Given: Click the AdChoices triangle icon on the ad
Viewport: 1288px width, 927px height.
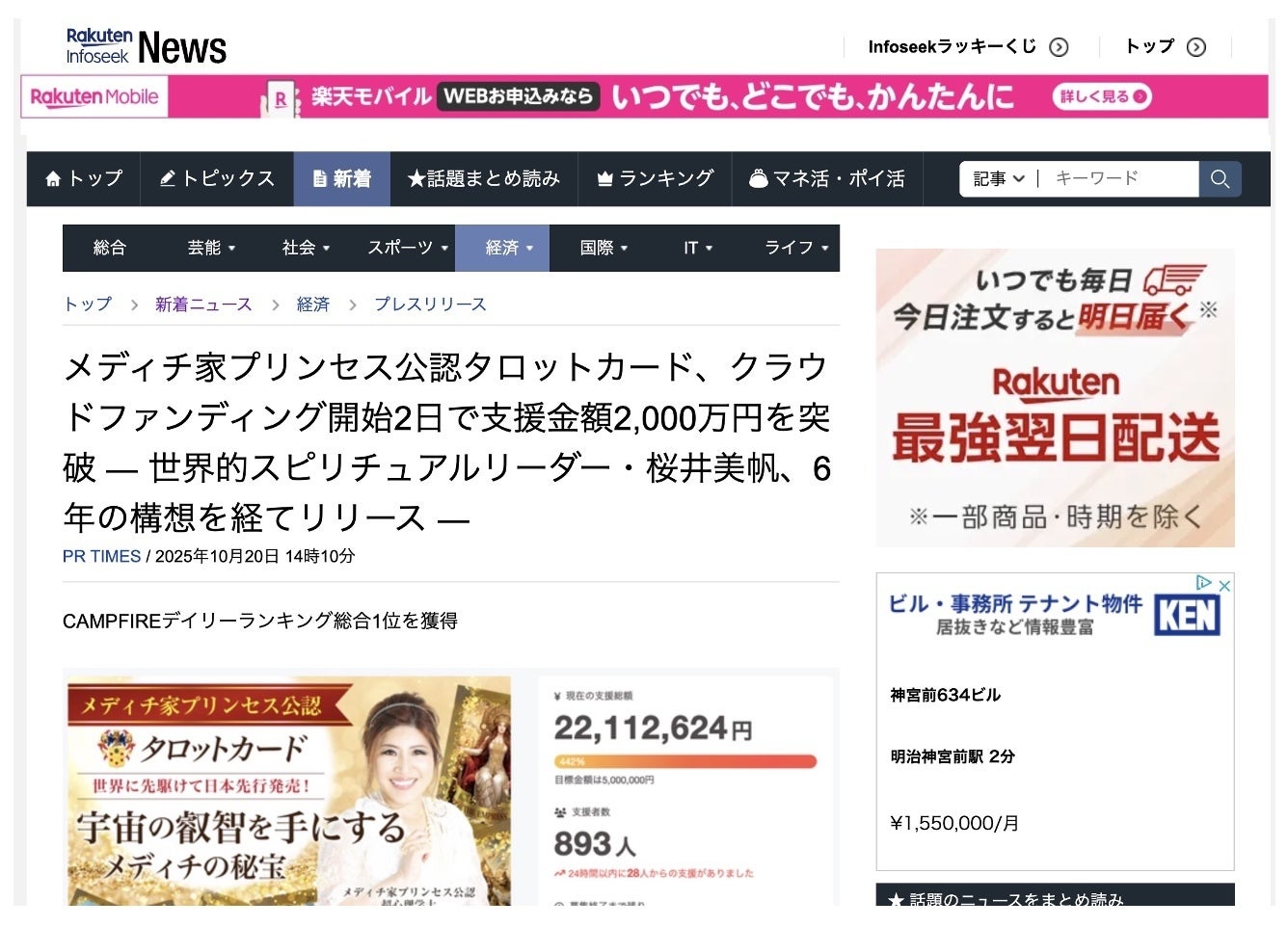Looking at the screenshot, I should click(1203, 583).
